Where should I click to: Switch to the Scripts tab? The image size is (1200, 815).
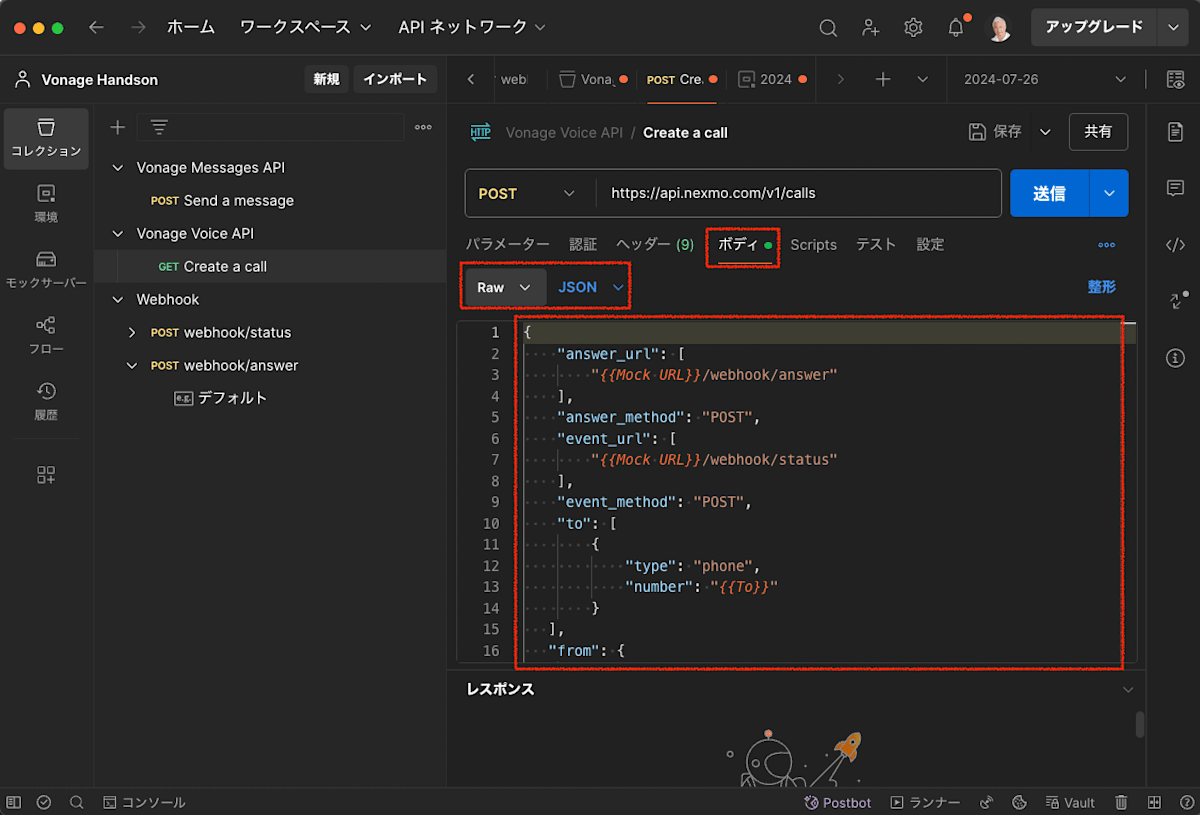813,245
